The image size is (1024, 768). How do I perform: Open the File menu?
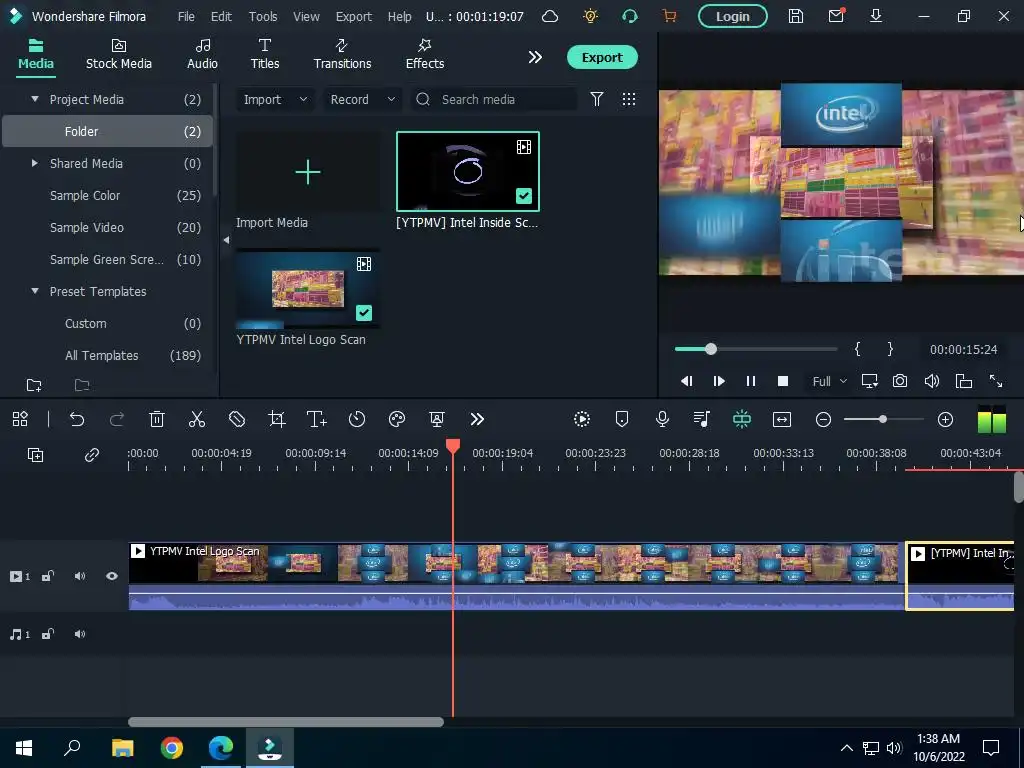[186, 16]
